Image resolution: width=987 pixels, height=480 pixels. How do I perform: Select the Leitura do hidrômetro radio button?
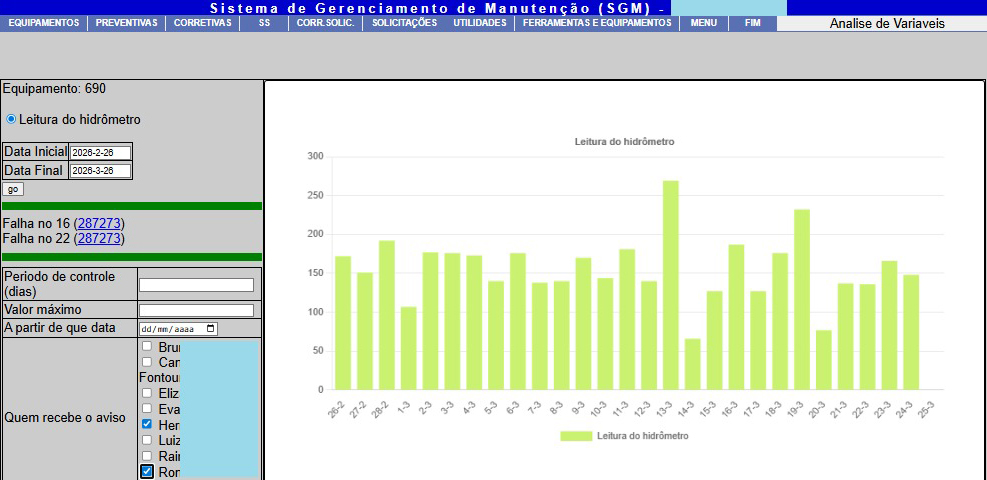[11, 119]
